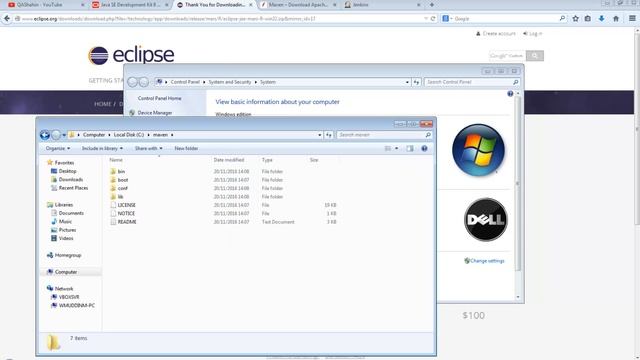The image size is (640, 360).
Task: Click the Search Control Panel field
Action: coord(471,82)
